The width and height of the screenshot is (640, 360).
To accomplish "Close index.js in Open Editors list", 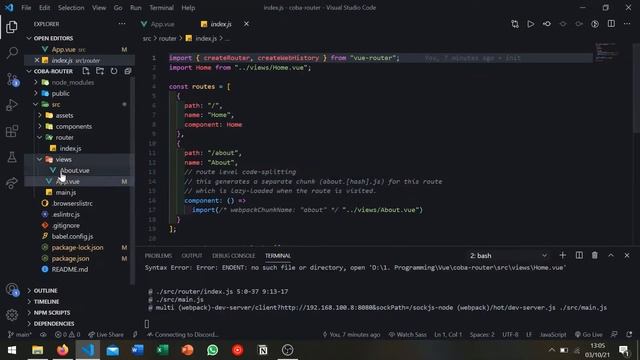I will tap(37, 60).
